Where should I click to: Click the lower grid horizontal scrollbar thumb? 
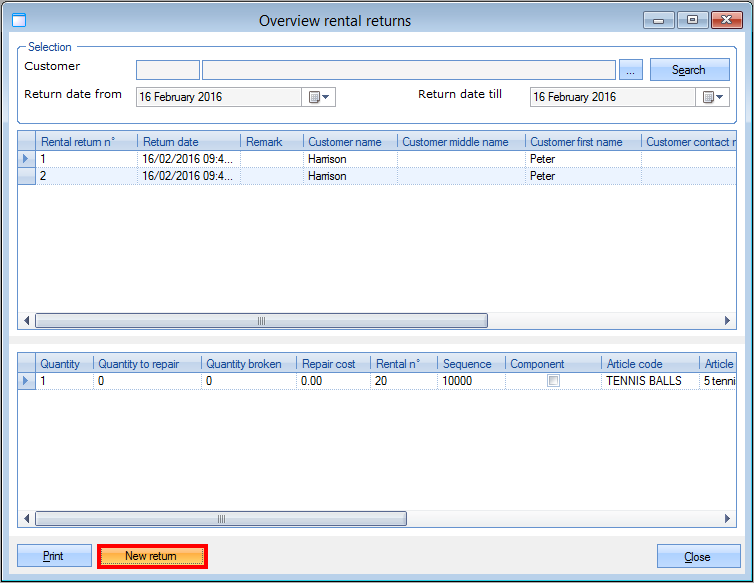[x=220, y=519]
